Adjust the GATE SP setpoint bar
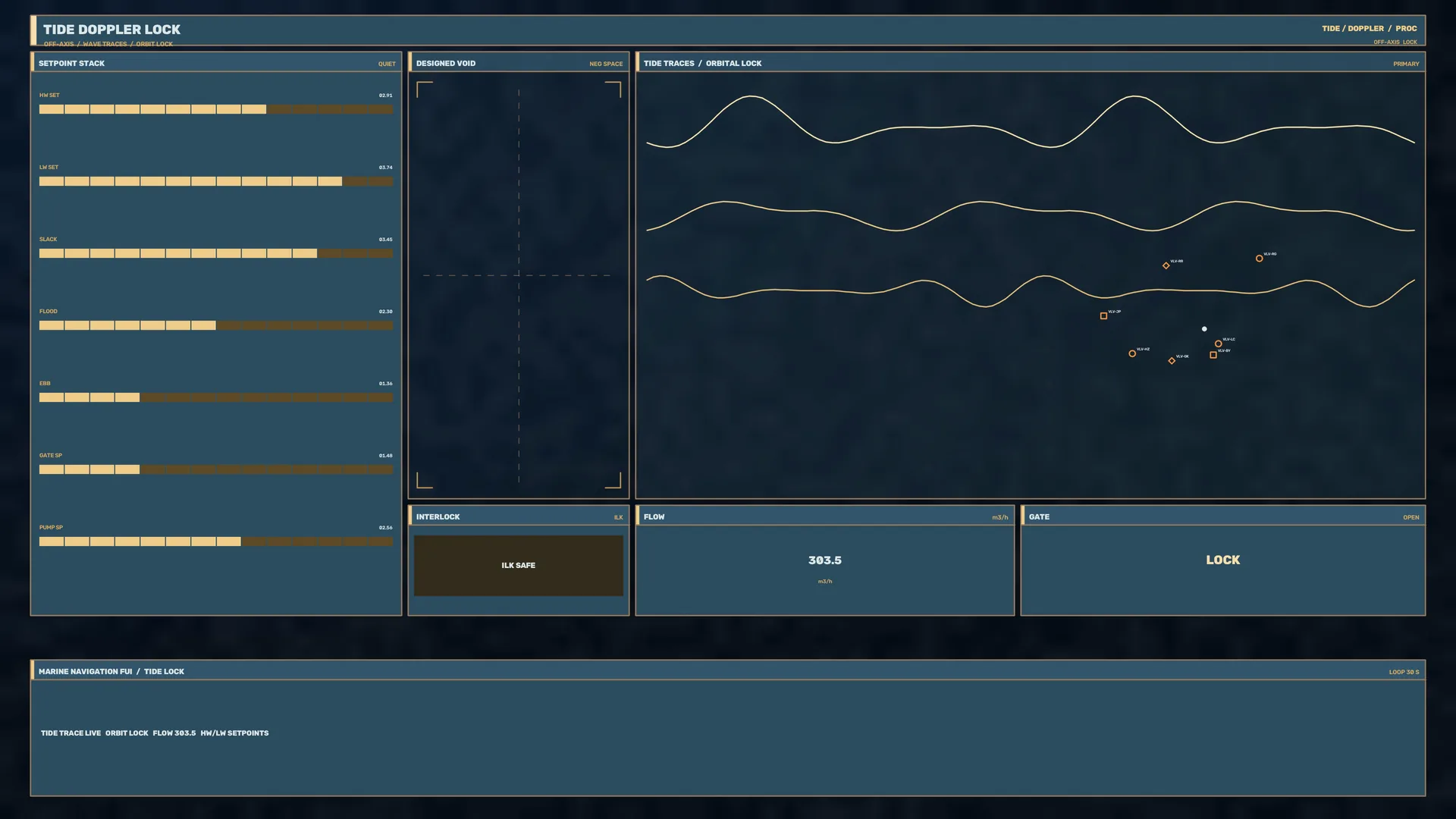This screenshot has height=819, width=1456. pos(216,469)
